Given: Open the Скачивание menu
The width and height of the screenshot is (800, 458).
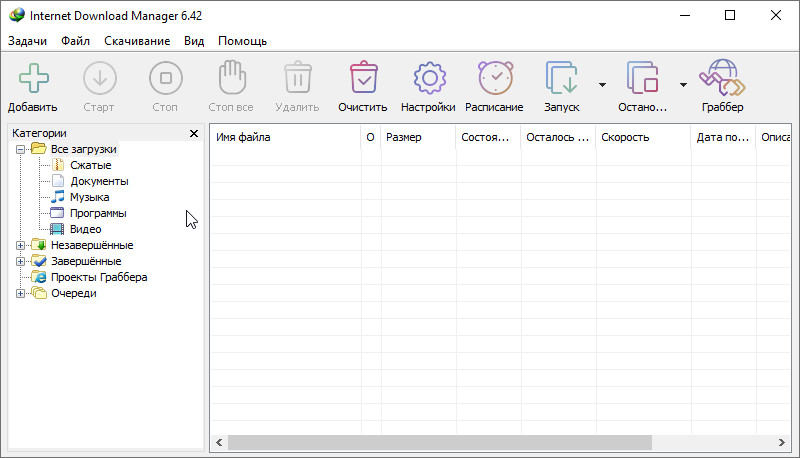Looking at the screenshot, I should pos(136,41).
